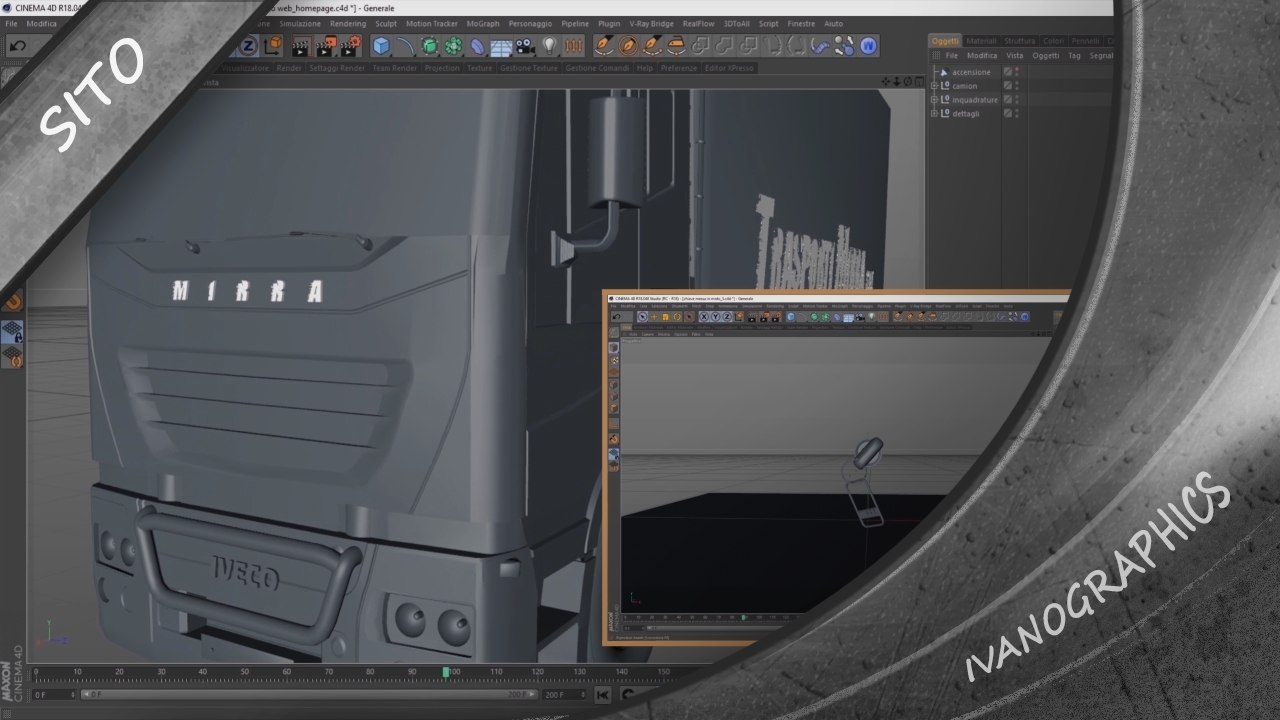This screenshot has width=1280, height=720.
Task: Click the joined-spheres icon beside blue W
Action: tap(845, 46)
